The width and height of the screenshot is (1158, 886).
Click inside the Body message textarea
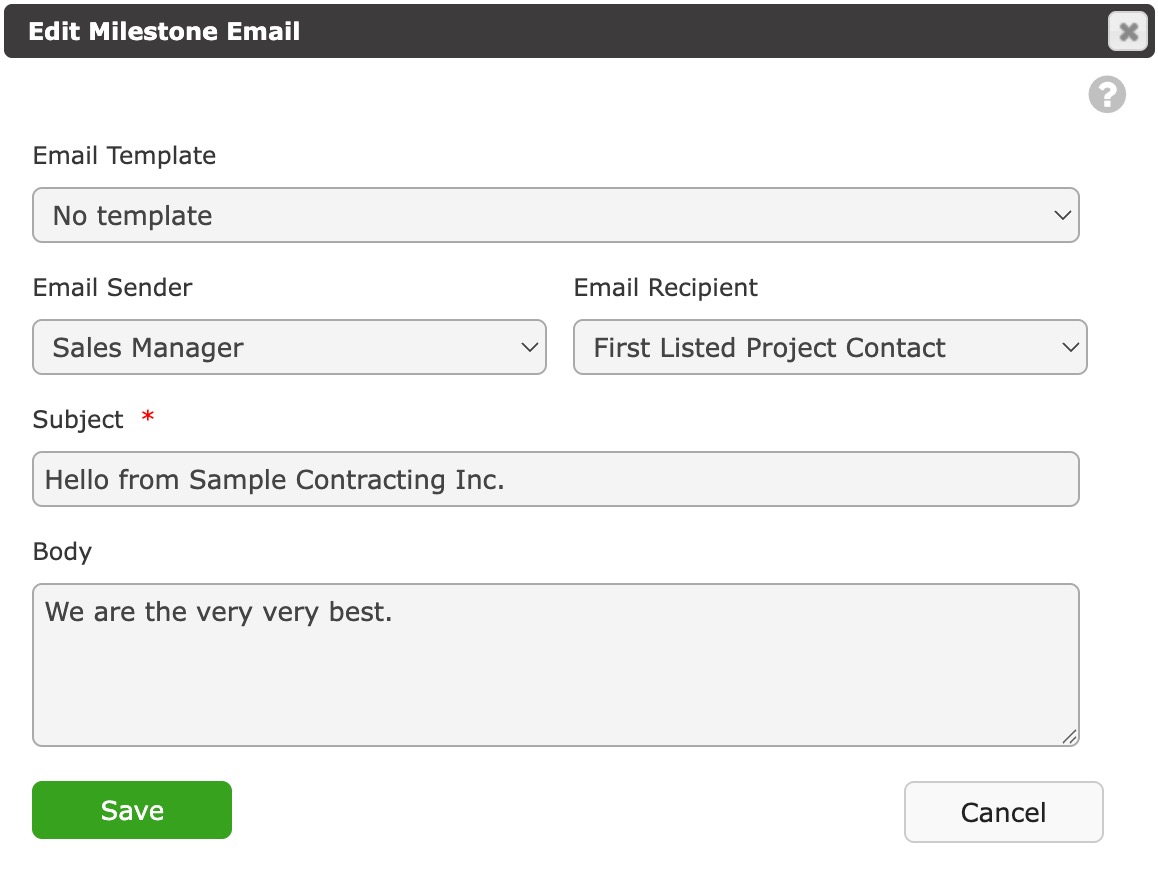click(x=556, y=665)
